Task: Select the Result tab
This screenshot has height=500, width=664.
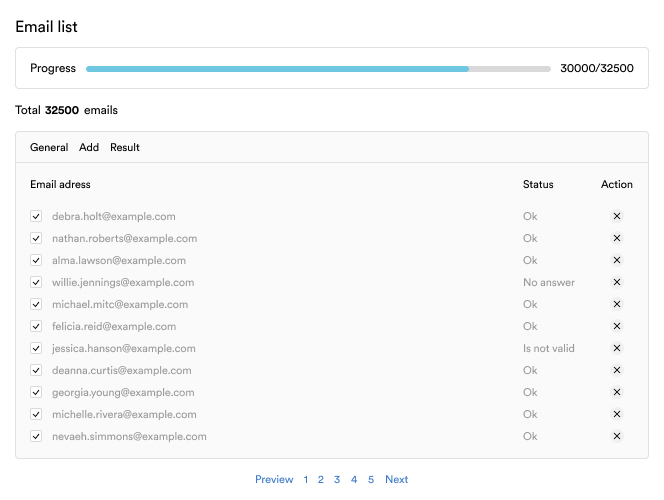Action: 125,148
